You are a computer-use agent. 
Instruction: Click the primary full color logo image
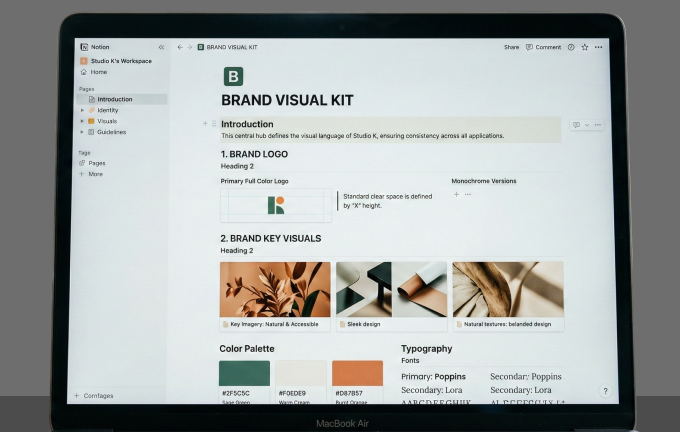click(x=276, y=205)
